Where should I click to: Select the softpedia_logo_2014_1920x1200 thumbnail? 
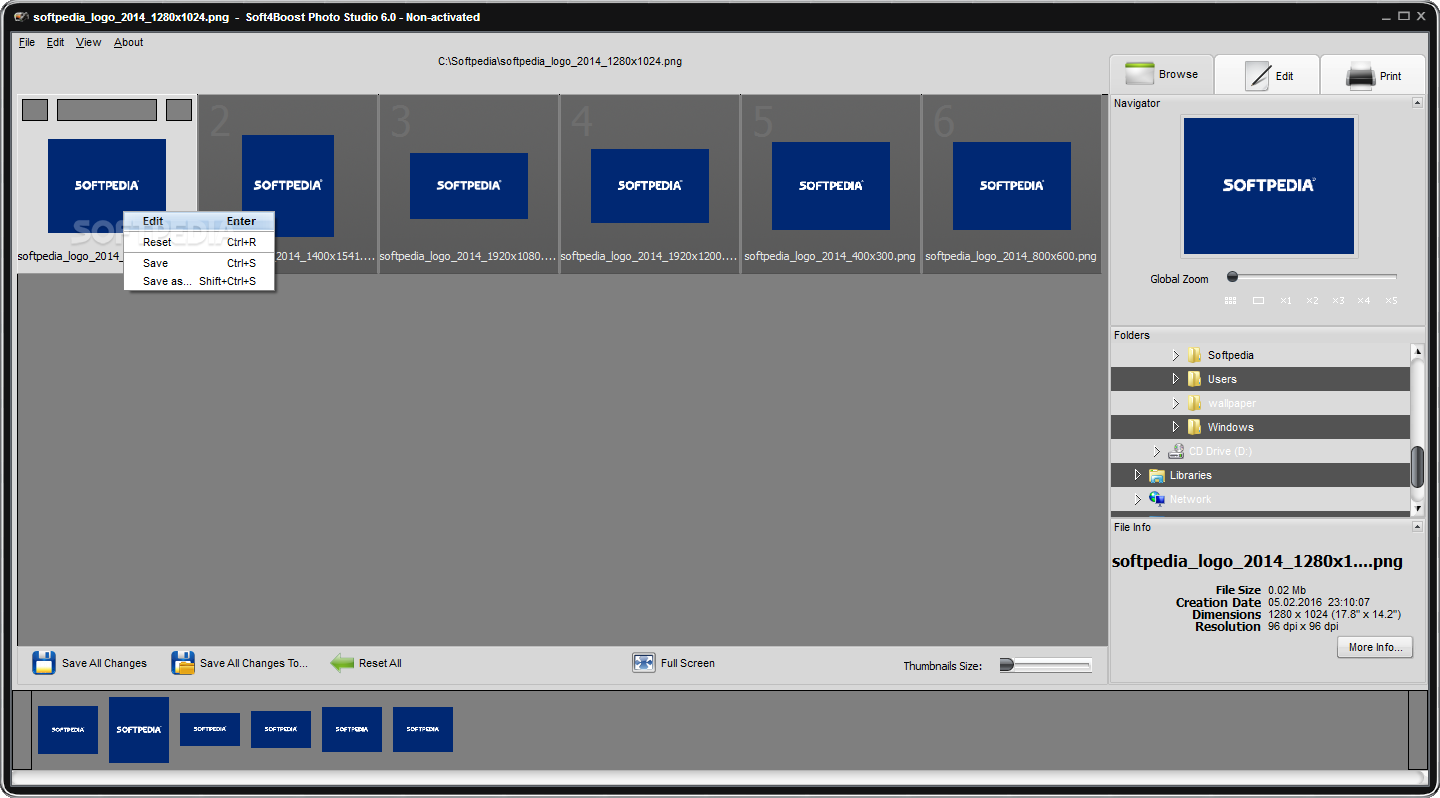click(x=650, y=184)
